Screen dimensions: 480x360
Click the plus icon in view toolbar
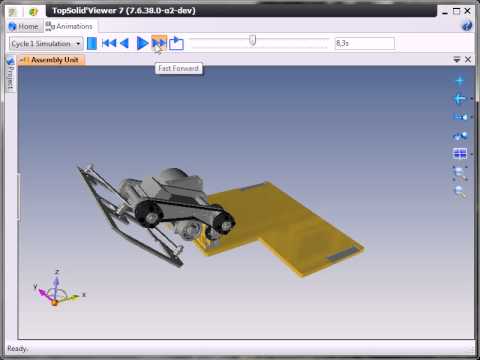460,81
